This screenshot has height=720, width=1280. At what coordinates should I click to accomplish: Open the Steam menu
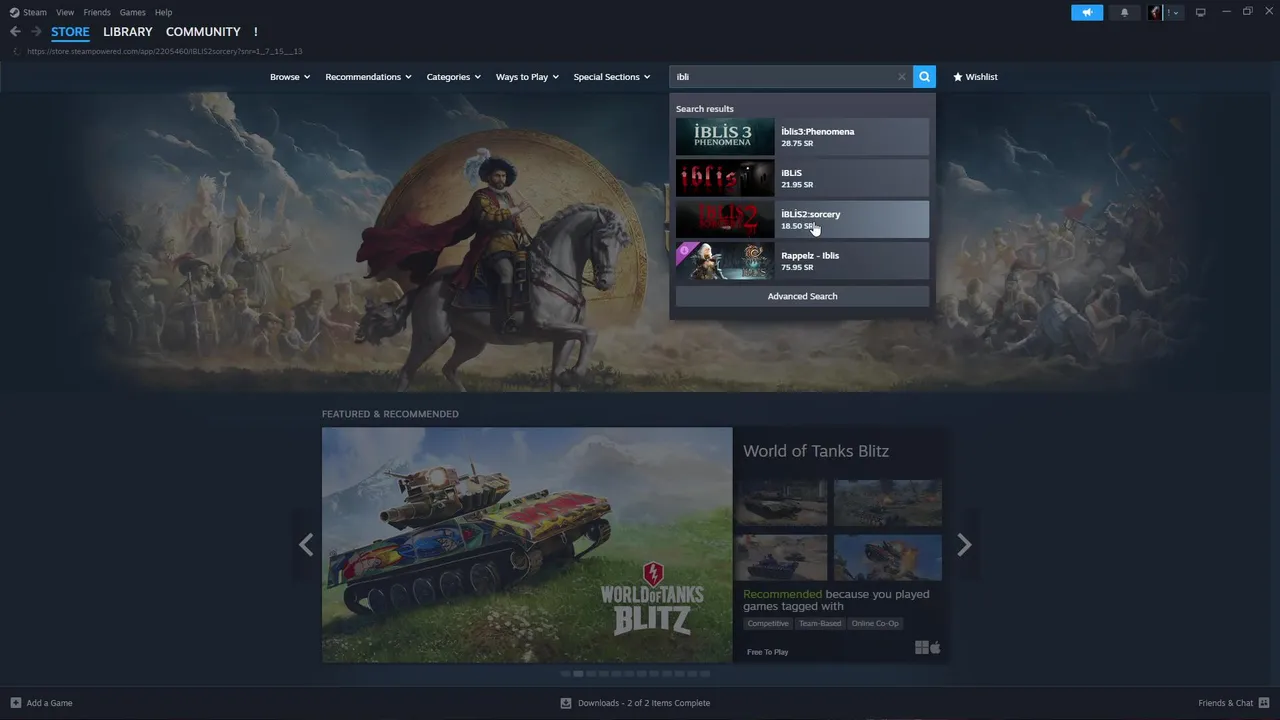35,12
